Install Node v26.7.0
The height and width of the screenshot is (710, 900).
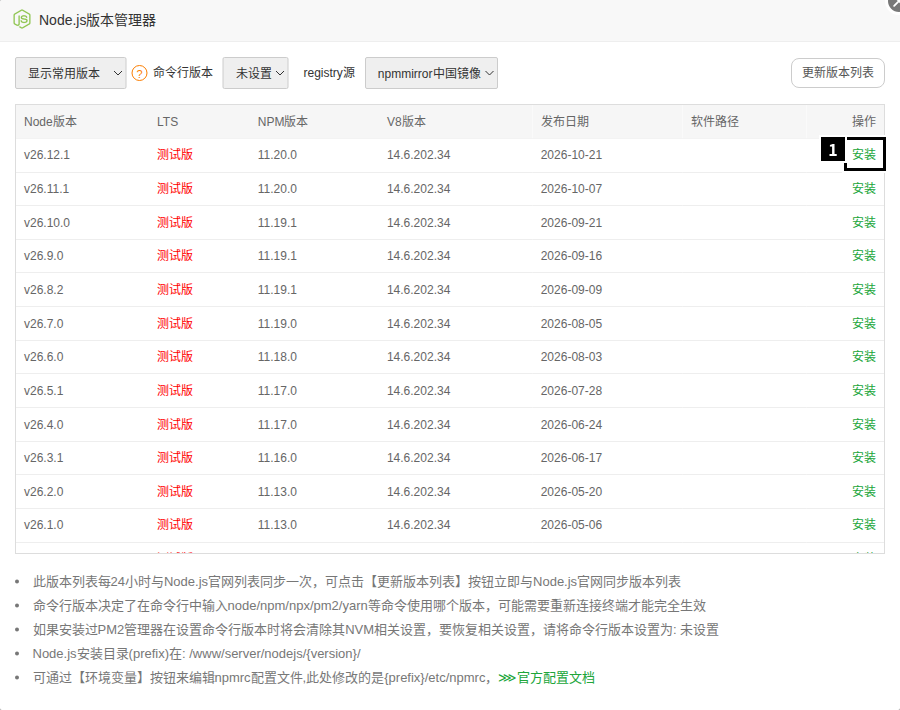tap(864, 323)
